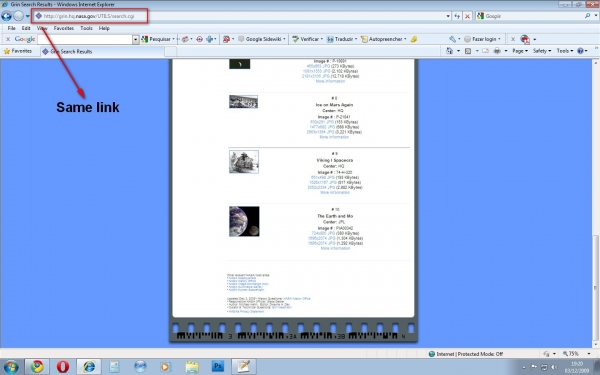Viewport: 600px width, 375px height.
Task: Open the media player taskbar icon
Action: pyautogui.click(x=166, y=367)
